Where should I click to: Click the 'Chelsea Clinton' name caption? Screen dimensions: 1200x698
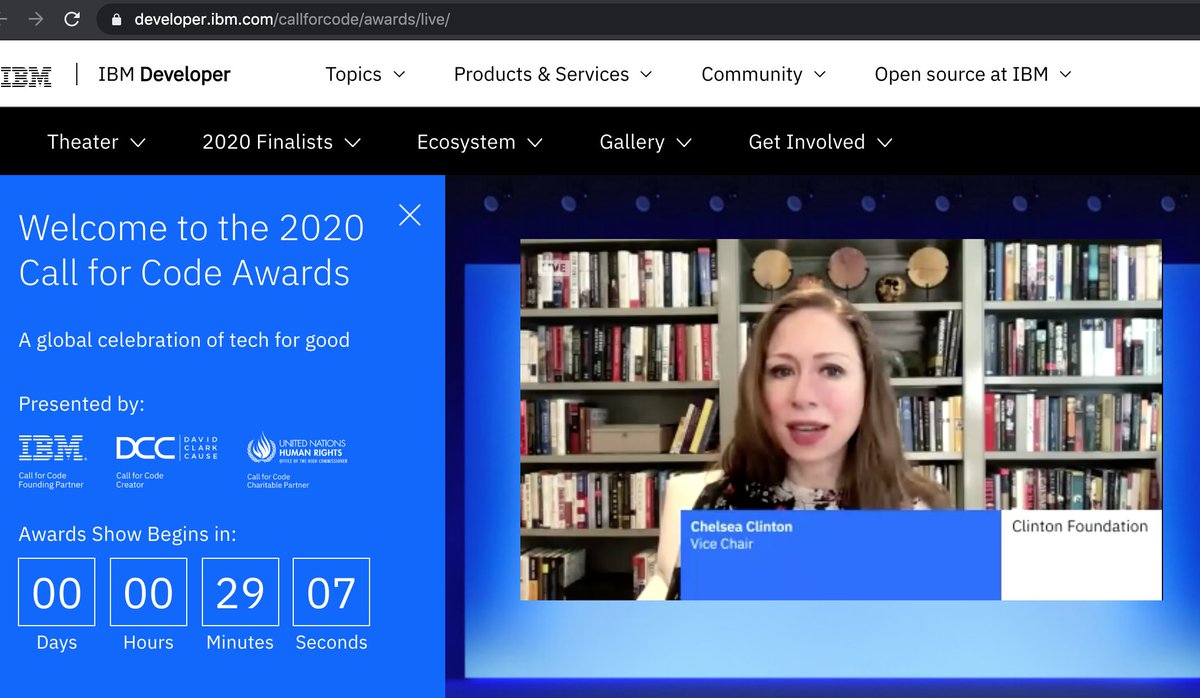tap(741, 526)
